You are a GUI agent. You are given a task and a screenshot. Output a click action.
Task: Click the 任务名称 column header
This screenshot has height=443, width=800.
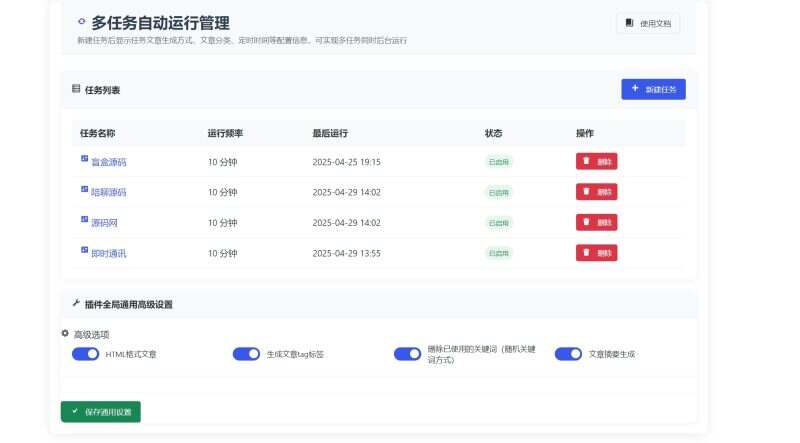click(97, 133)
